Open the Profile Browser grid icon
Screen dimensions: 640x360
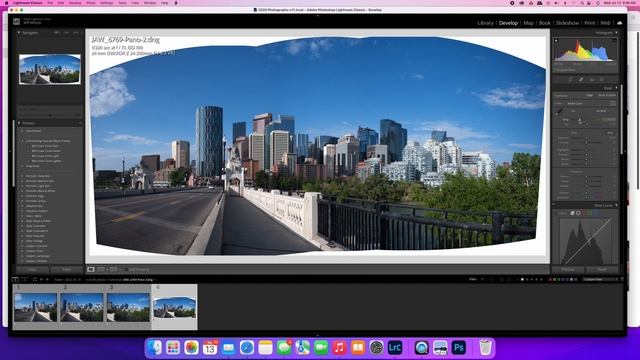(x=613, y=103)
